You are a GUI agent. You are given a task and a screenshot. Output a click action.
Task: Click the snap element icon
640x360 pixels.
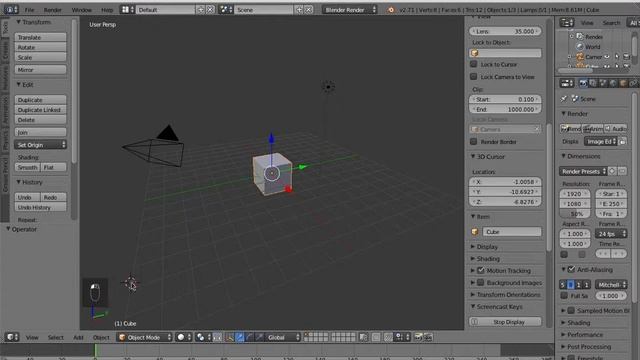tap(402, 337)
